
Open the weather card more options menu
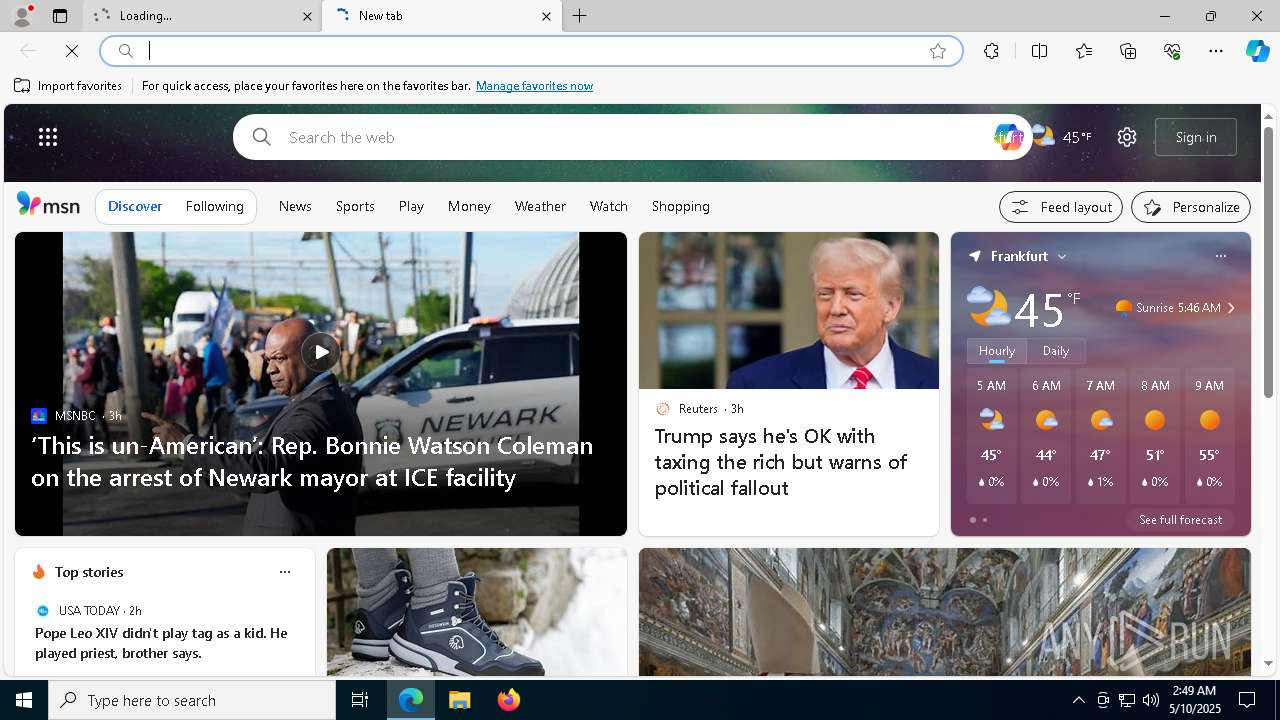[1220, 256]
